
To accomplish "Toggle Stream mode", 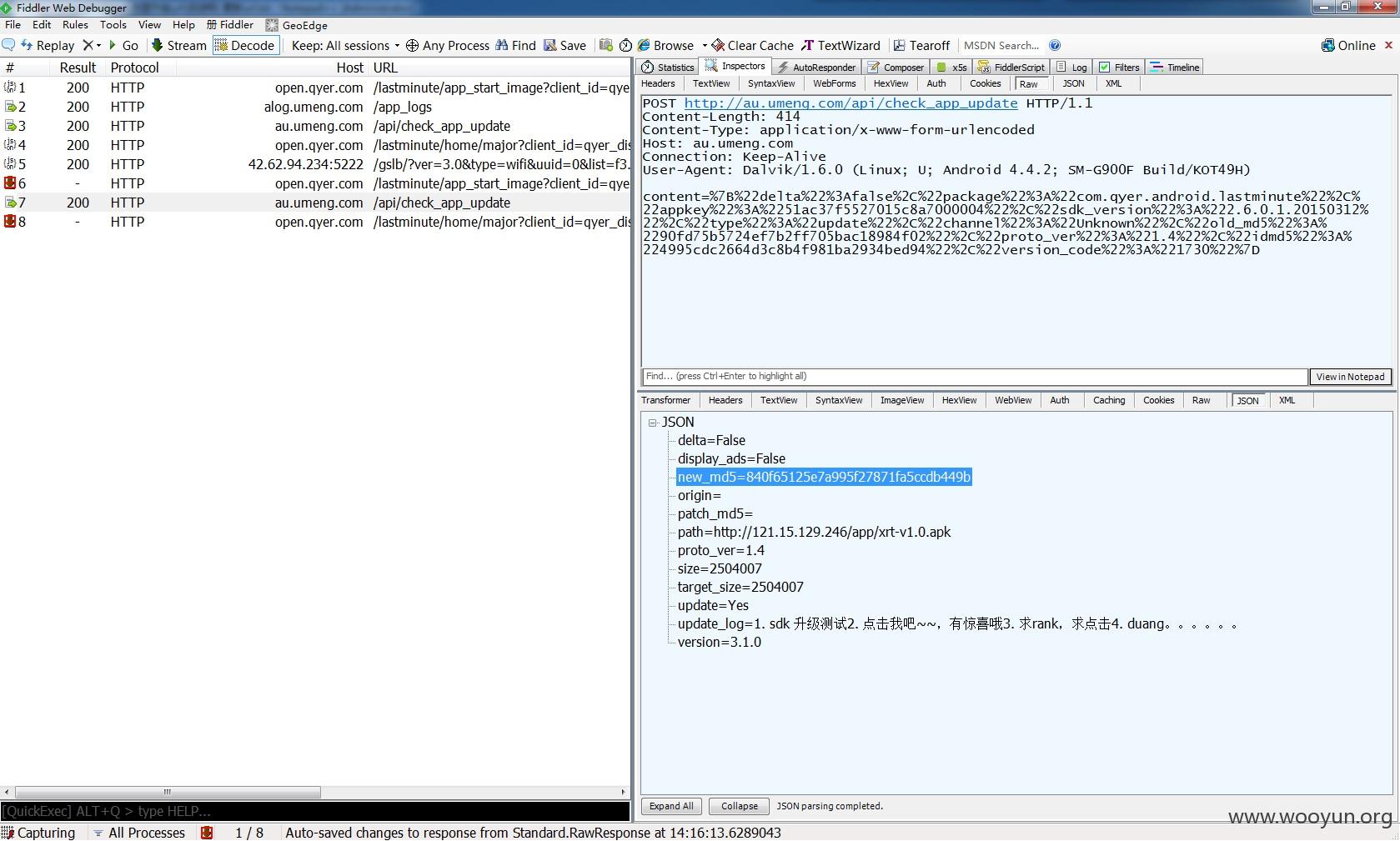I will [x=178, y=45].
